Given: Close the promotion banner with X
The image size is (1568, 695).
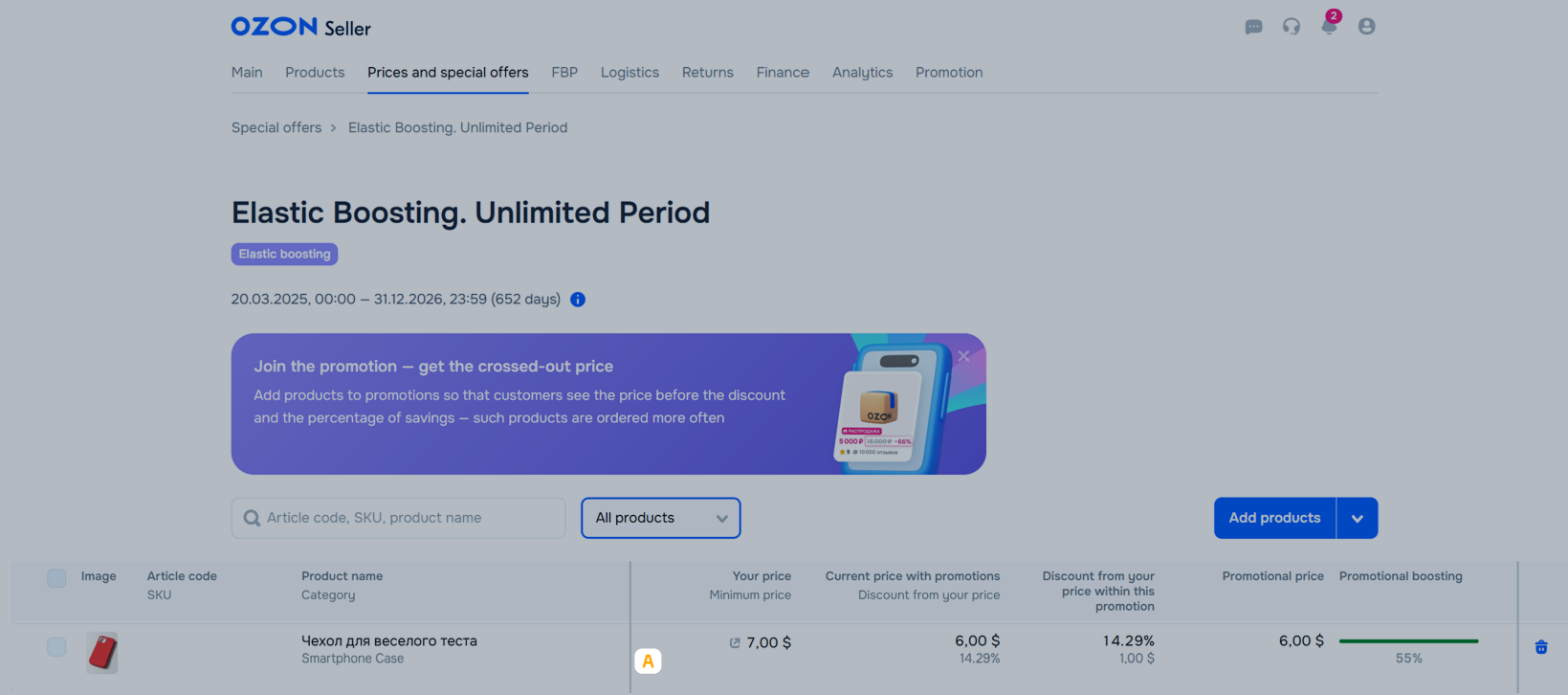Looking at the screenshot, I should click(963, 356).
